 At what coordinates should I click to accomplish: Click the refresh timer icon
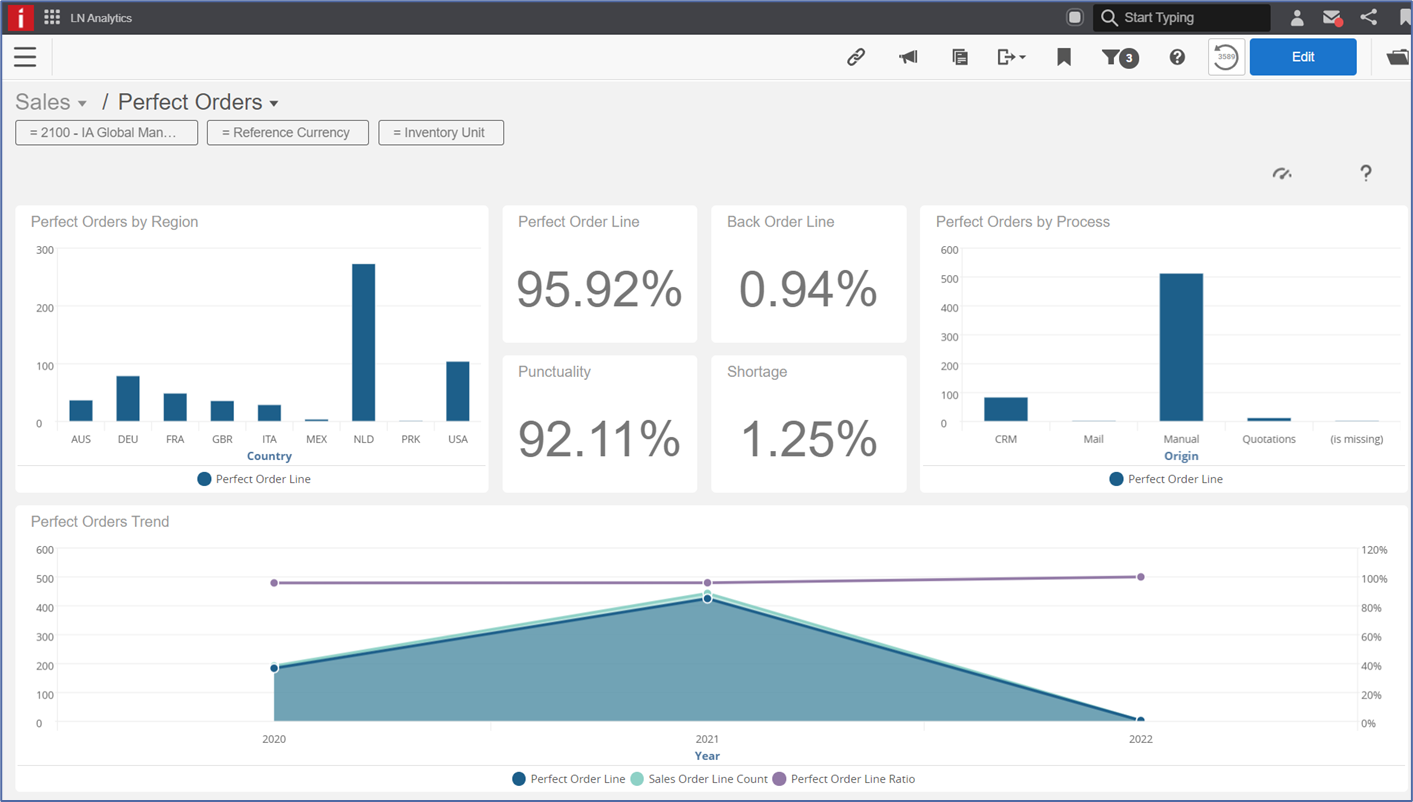pyautogui.click(x=1226, y=57)
